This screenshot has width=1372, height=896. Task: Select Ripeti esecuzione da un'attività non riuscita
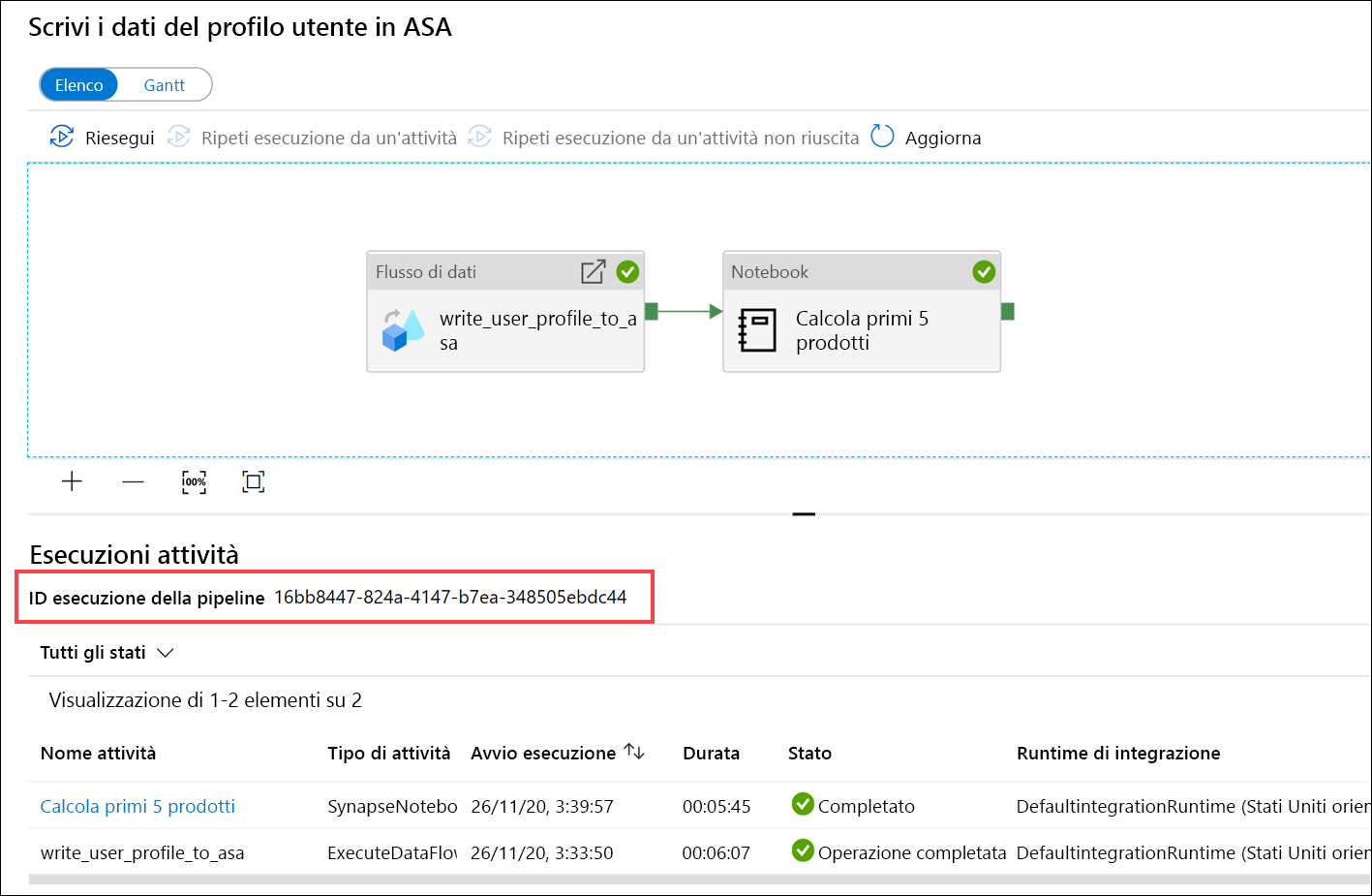point(680,139)
